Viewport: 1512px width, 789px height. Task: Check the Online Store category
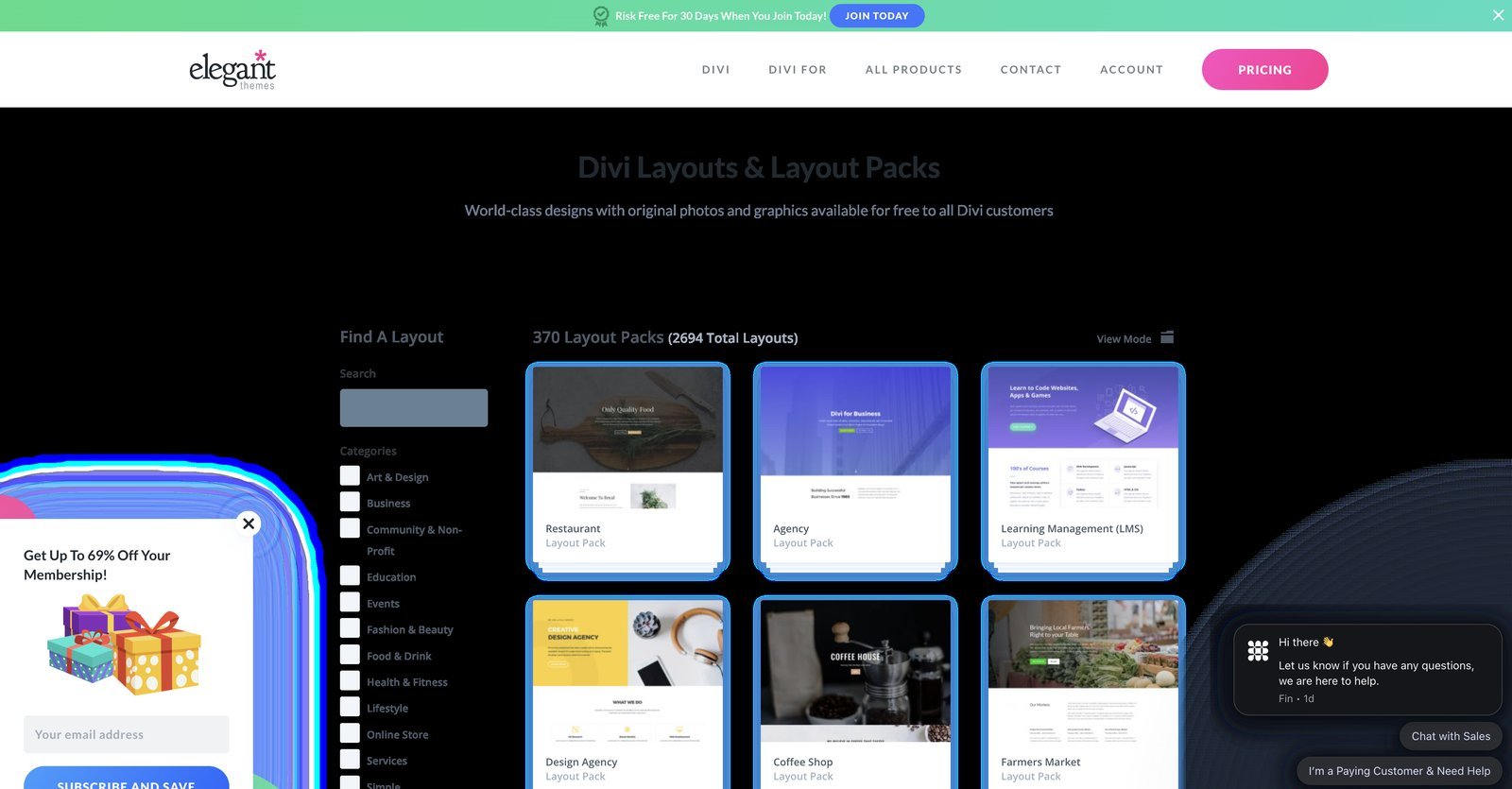tap(350, 733)
